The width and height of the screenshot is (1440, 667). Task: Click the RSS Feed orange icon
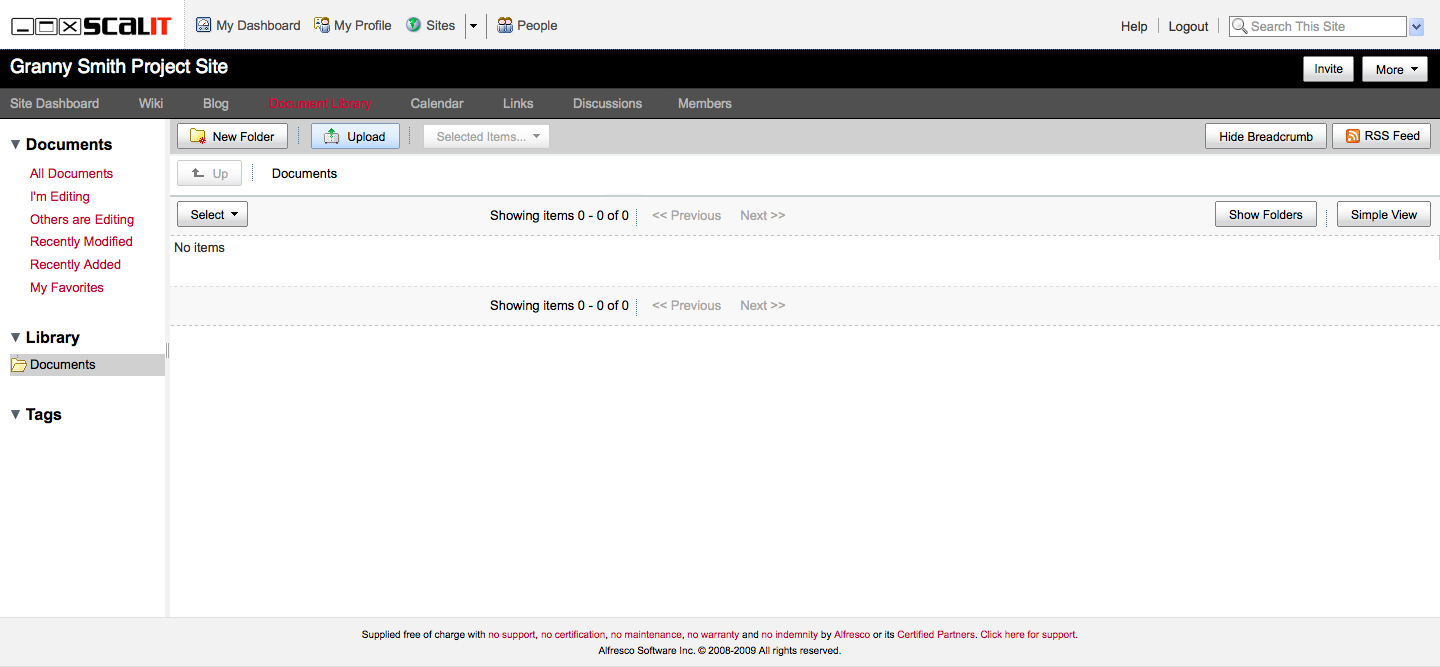(x=1353, y=136)
